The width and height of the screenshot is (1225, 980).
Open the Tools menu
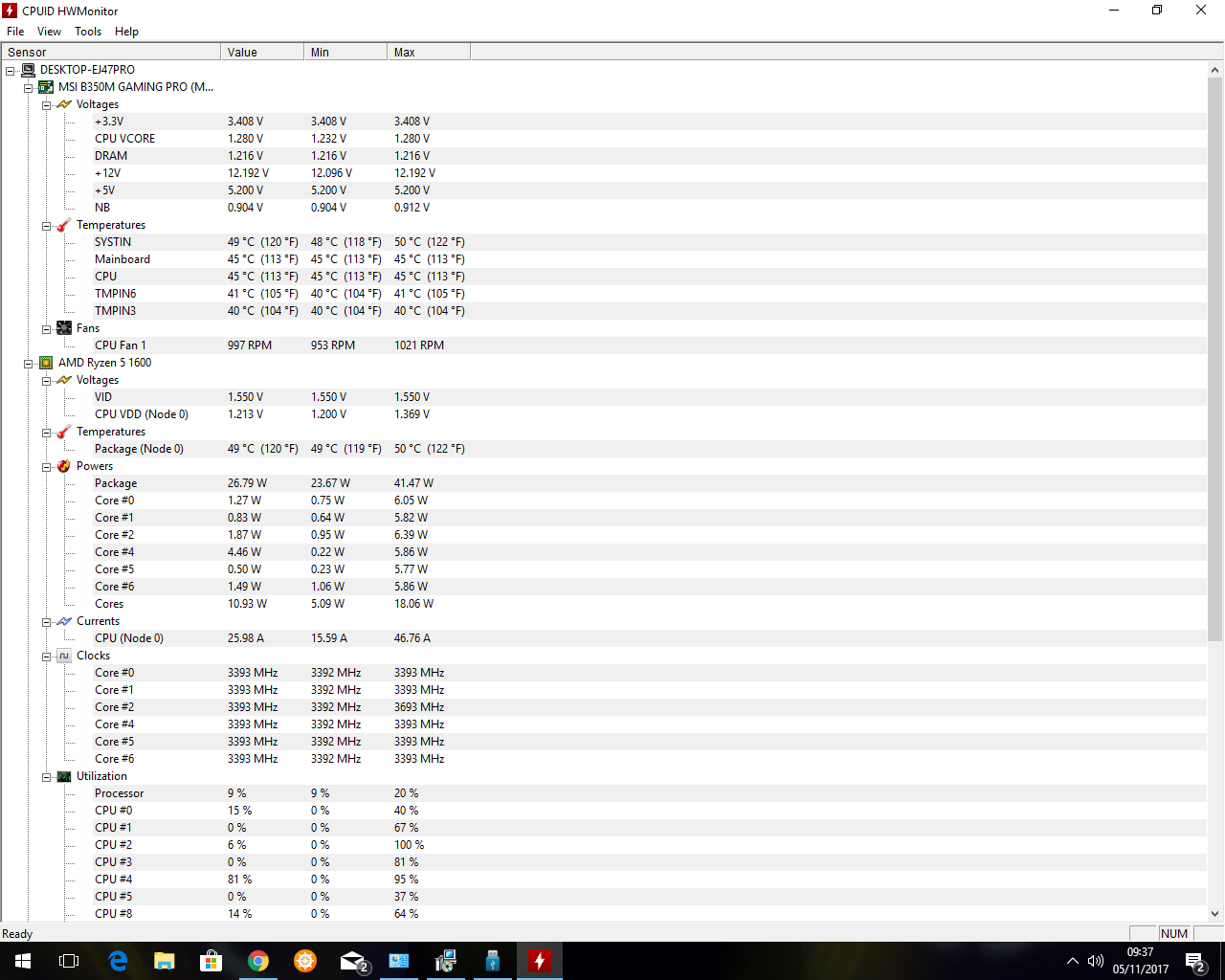coord(88,32)
